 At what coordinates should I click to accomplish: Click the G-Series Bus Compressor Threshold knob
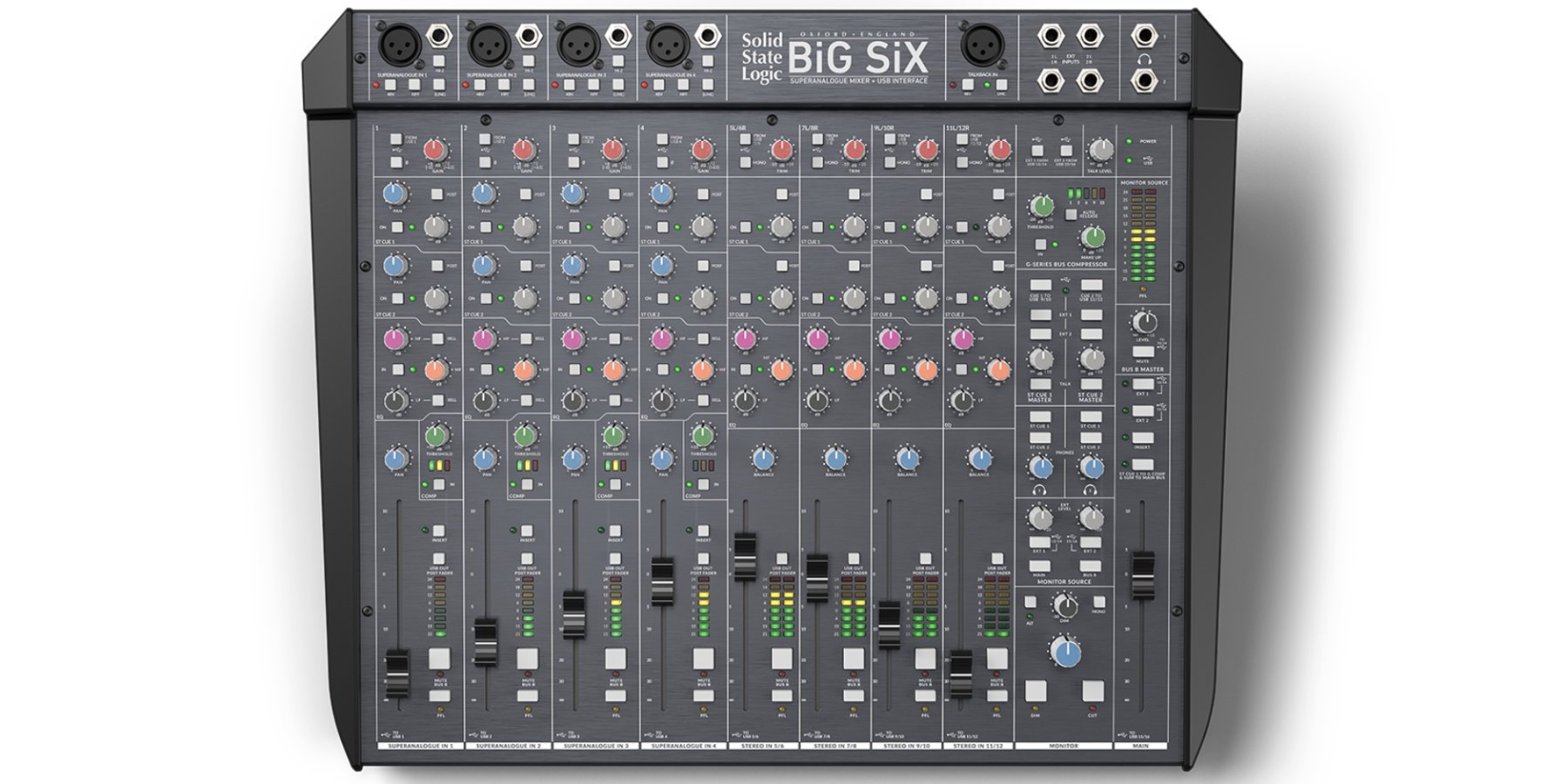tap(1041, 206)
